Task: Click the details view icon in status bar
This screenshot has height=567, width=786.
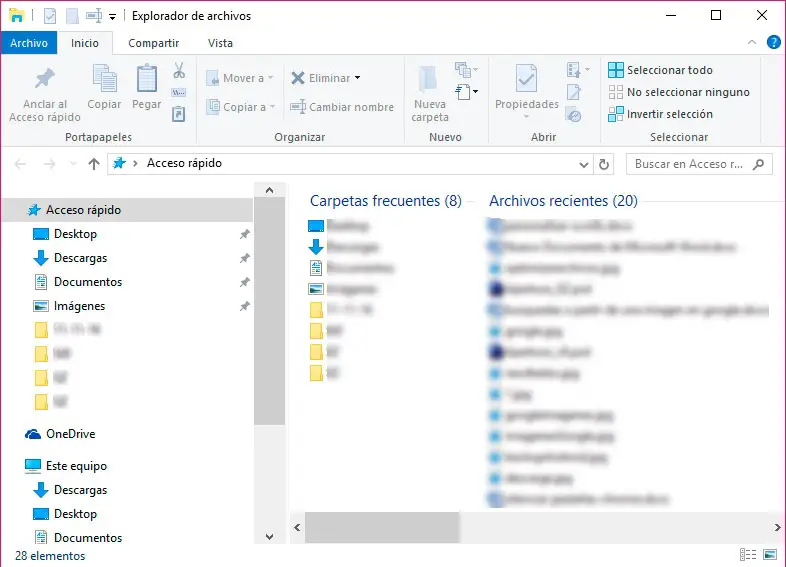Action: pos(748,554)
